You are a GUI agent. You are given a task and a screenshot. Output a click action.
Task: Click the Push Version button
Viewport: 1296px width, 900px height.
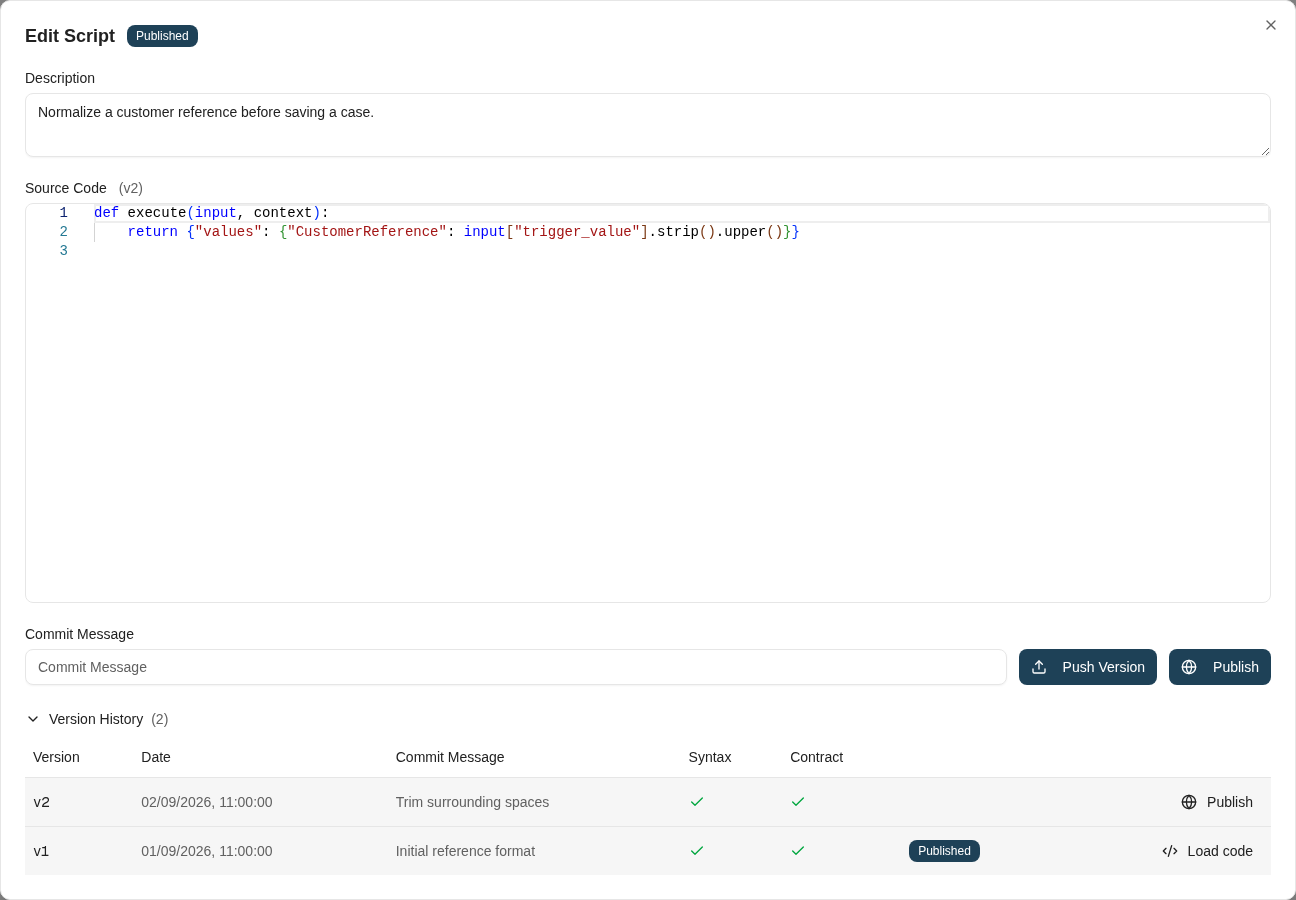click(x=1088, y=667)
